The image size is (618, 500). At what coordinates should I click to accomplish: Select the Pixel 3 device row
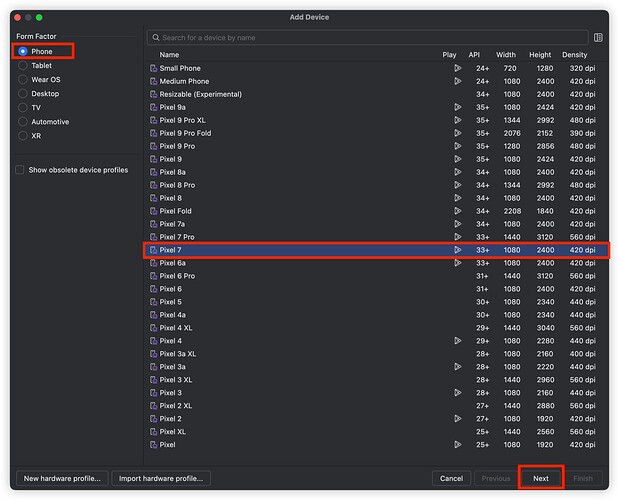click(x=375, y=393)
